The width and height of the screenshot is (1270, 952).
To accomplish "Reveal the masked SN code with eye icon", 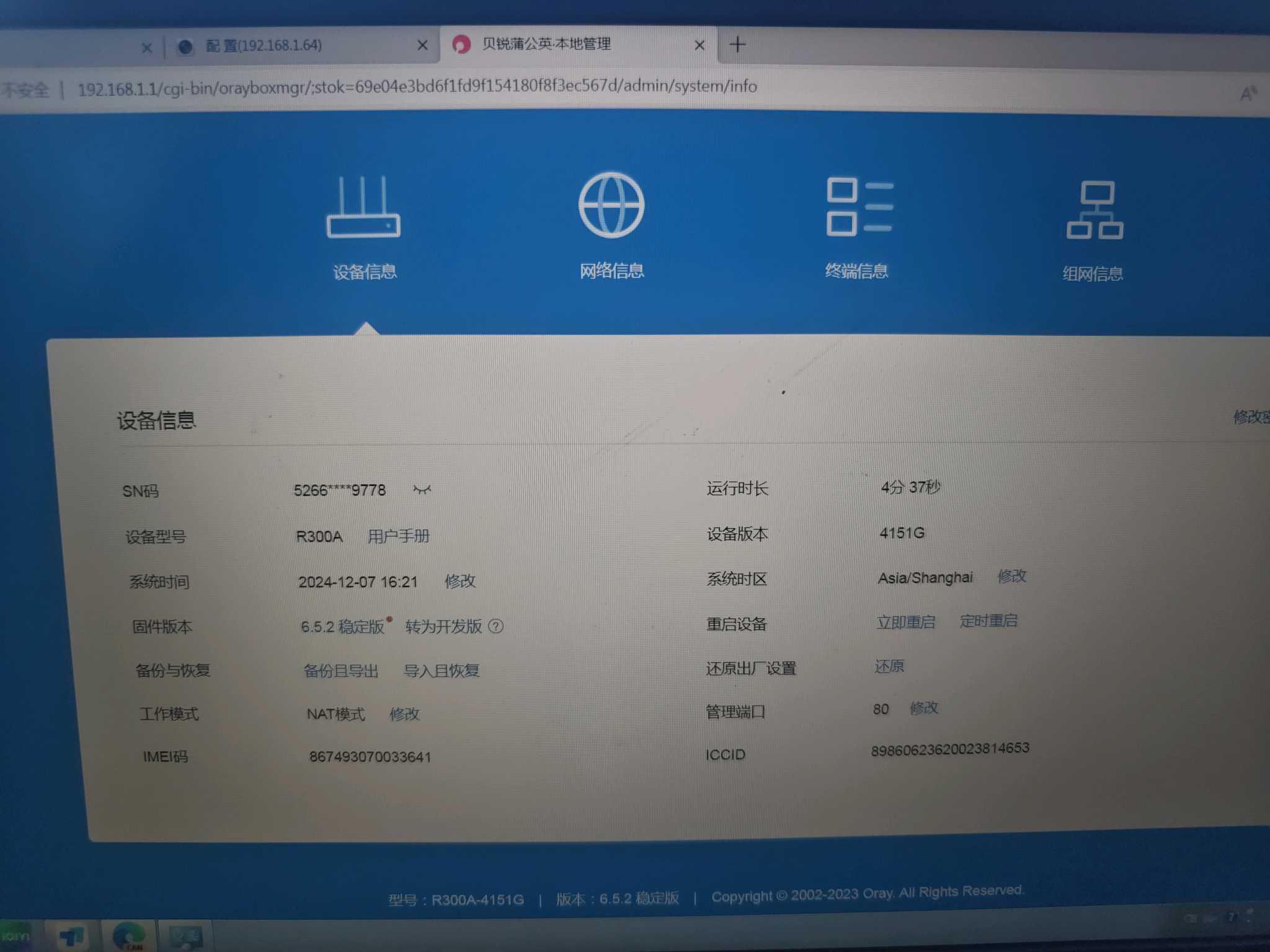I will (x=422, y=490).
